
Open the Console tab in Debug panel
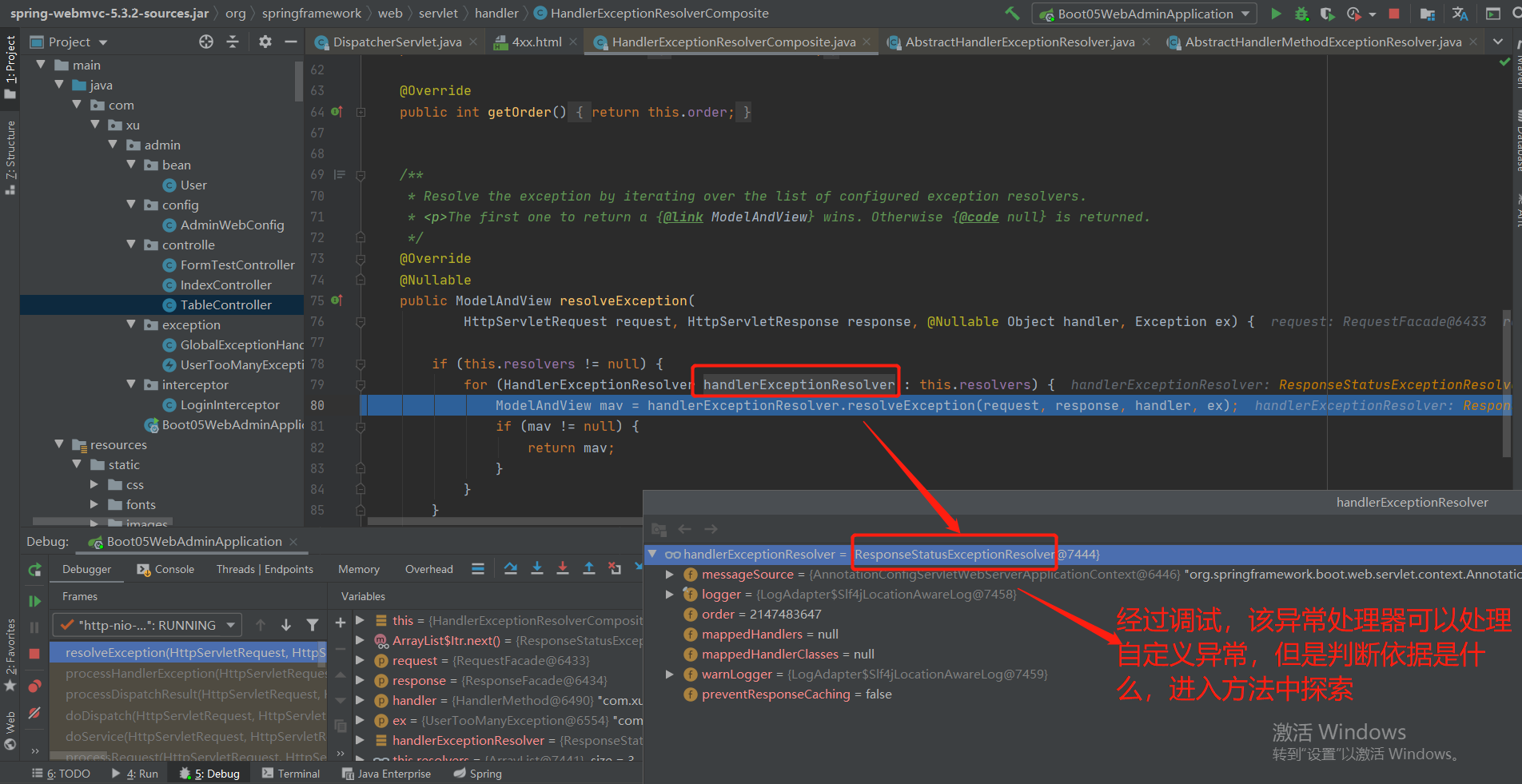[x=165, y=569]
